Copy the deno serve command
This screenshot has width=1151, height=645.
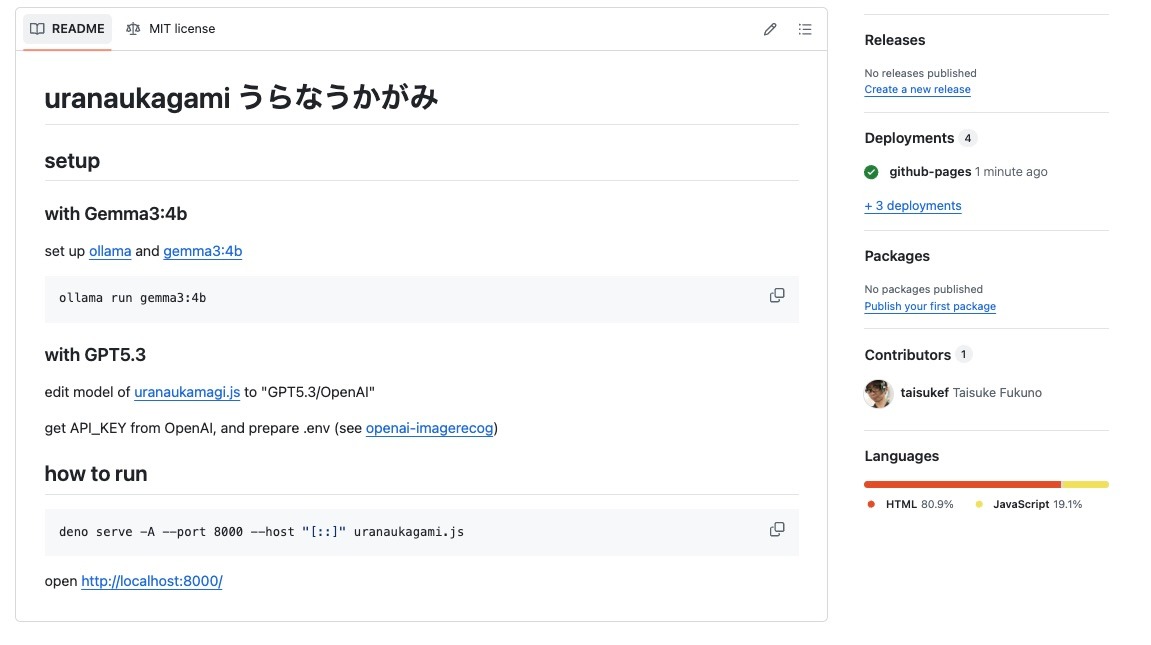[777, 530]
